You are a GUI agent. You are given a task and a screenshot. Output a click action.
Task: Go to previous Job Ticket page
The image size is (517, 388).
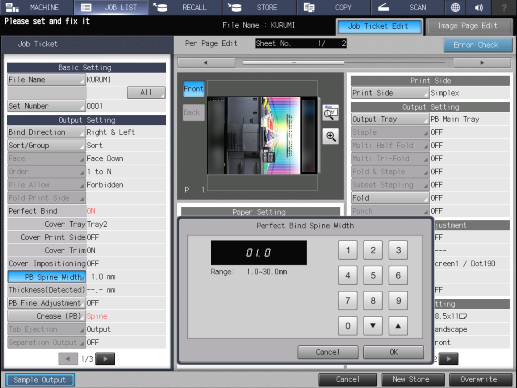tap(68, 359)
